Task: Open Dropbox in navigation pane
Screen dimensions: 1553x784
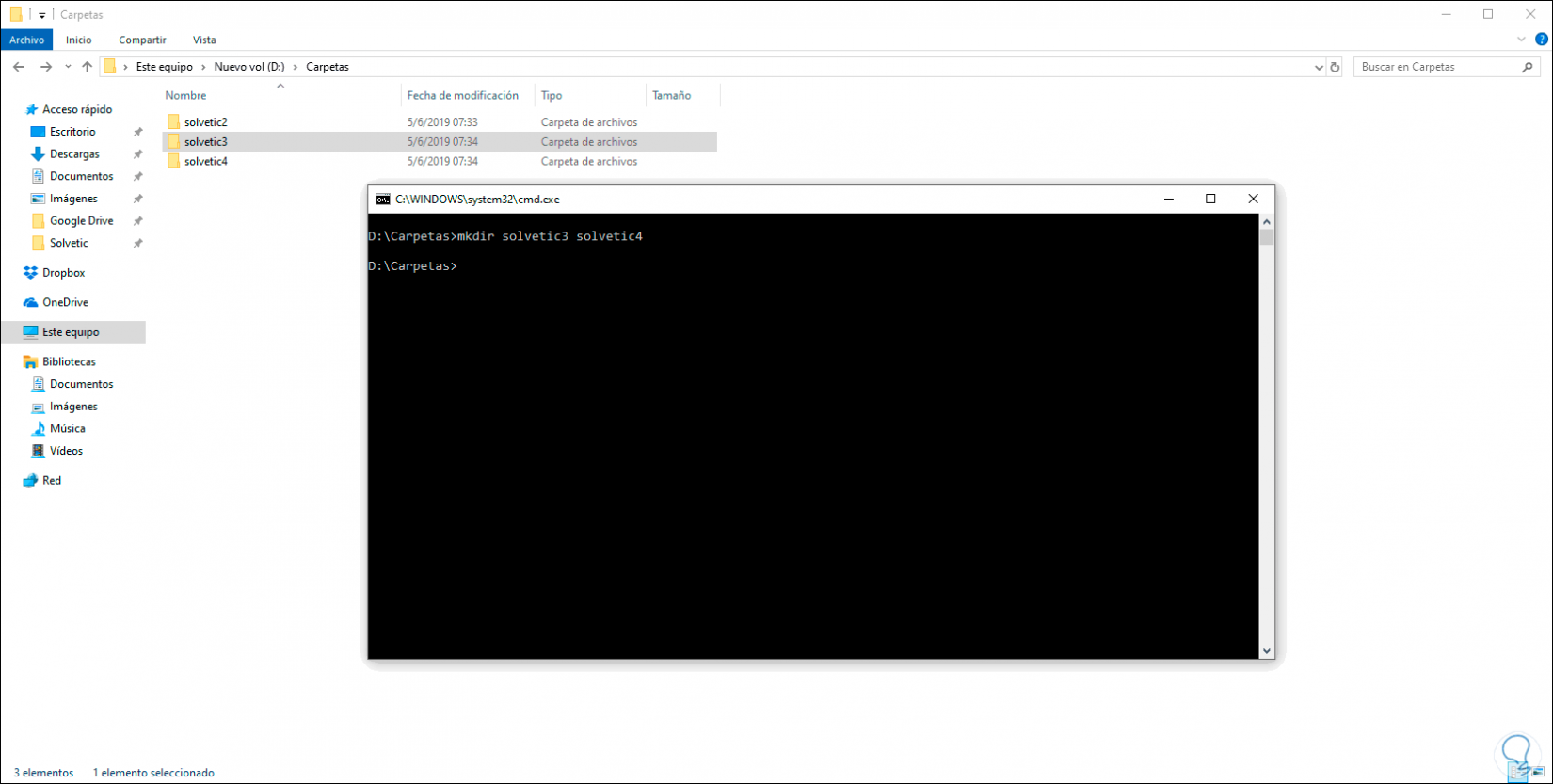Action: (63, 273)
